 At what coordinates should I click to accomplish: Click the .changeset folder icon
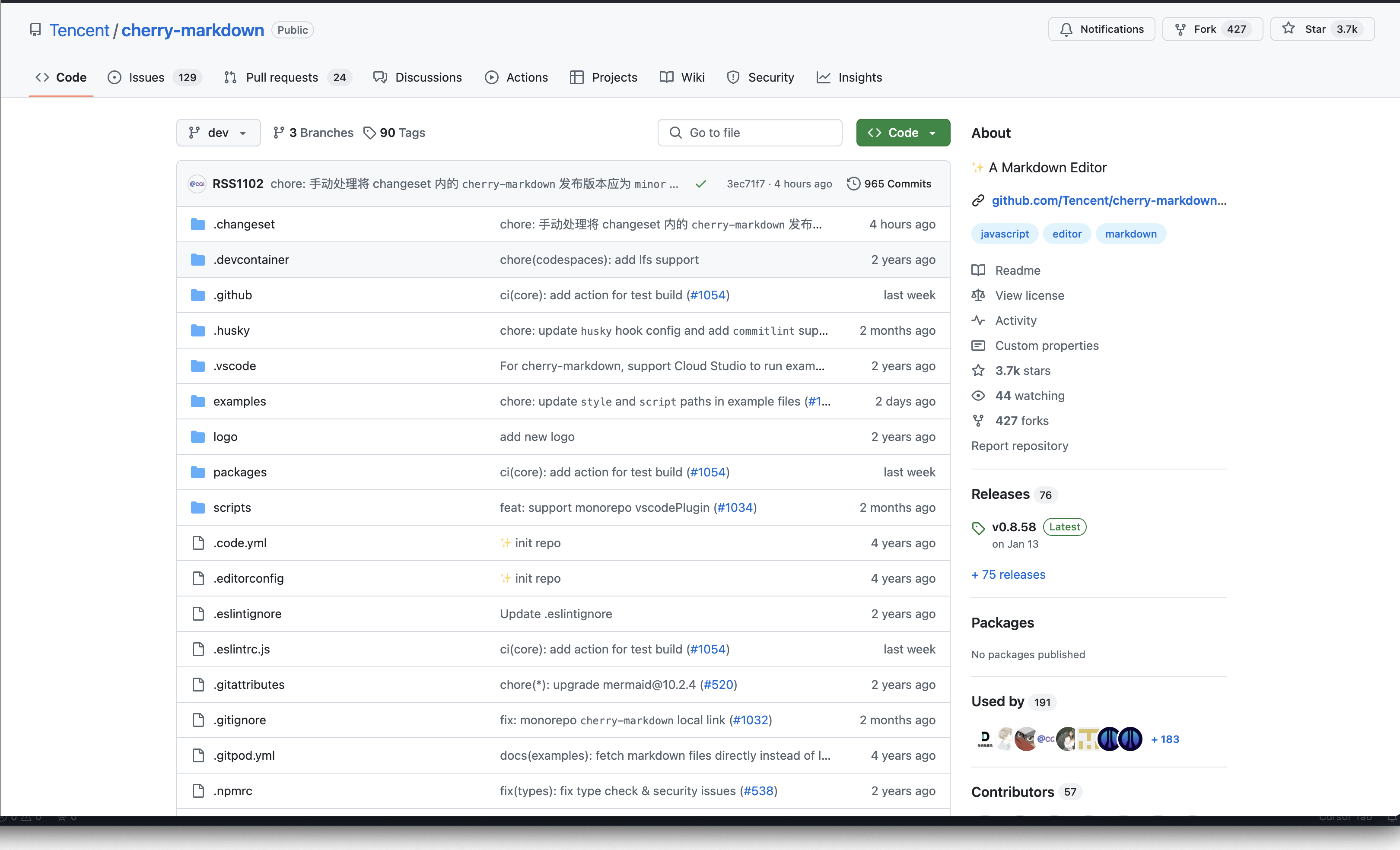[x=198, y=224]
